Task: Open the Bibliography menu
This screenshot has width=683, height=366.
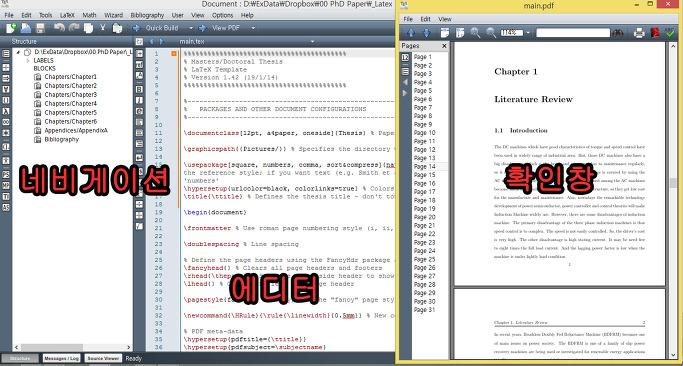Action: (147, 15)
